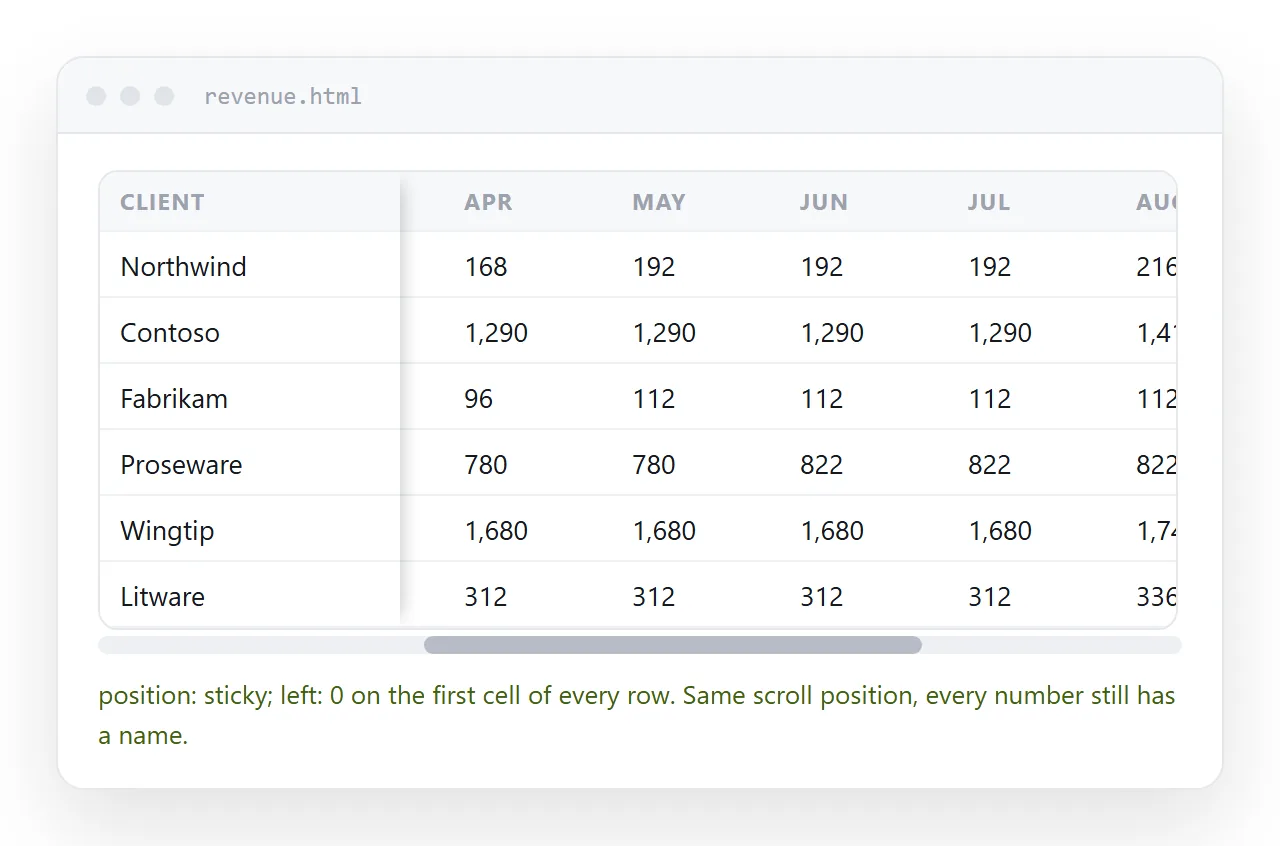This screenshot has width=1280, height=846.
Task: Click the revenue.html window title
Action: pyautogui.click(x=283, y=96)
